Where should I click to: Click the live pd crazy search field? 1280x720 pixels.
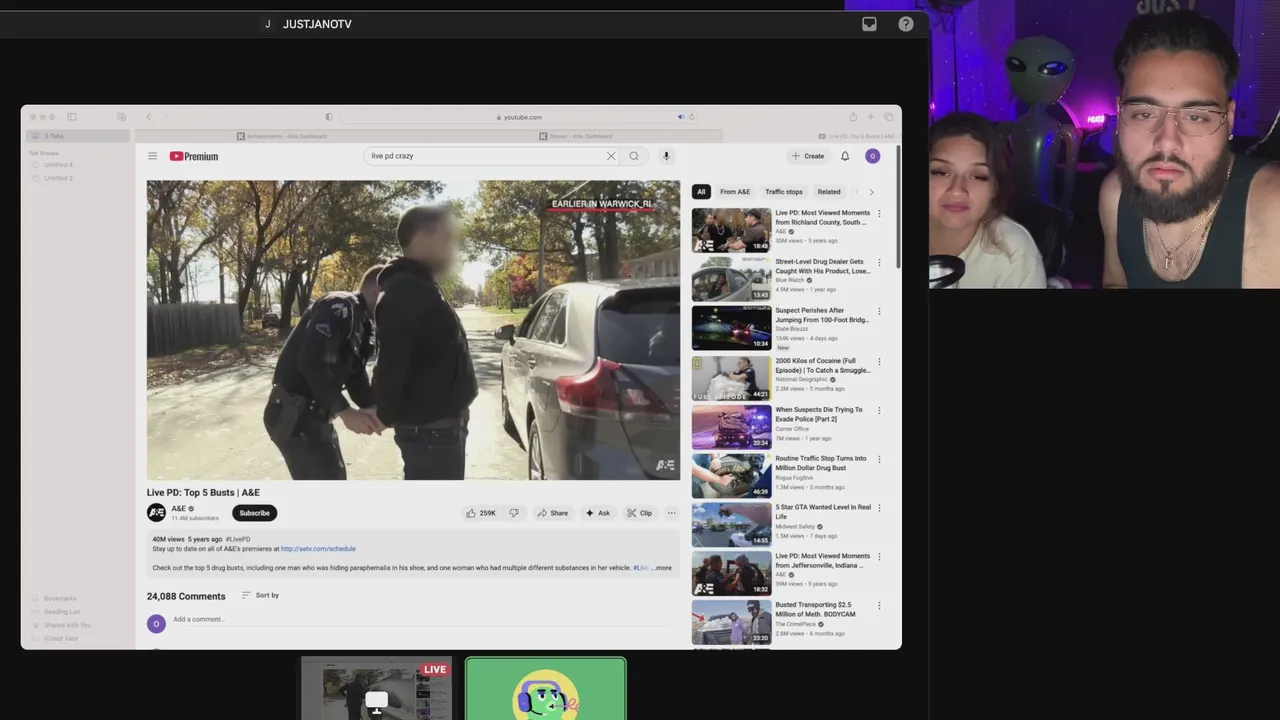coord(484,156)
